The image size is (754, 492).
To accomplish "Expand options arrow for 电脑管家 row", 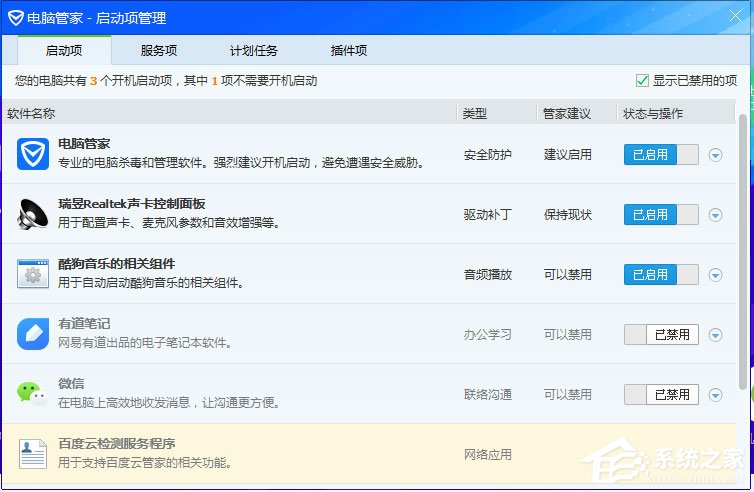I will 716,155.
